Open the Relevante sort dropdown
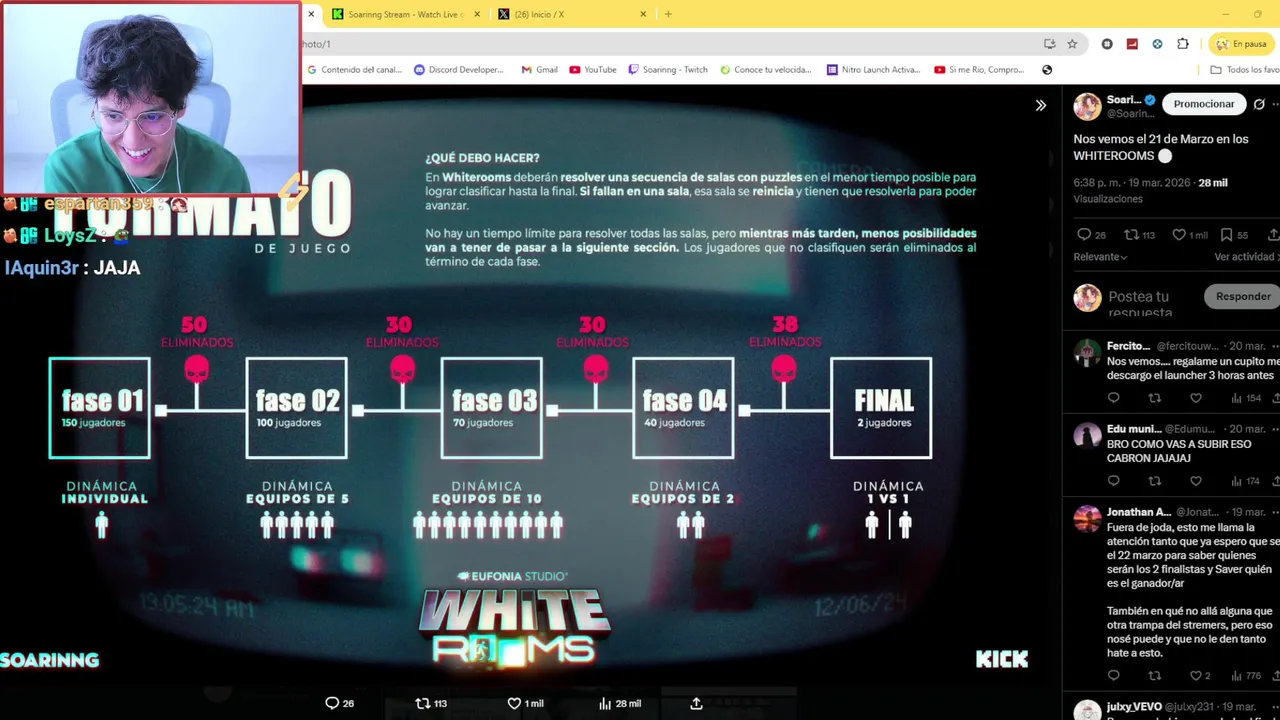1280x720 pixels. (x=1100, y=257)
